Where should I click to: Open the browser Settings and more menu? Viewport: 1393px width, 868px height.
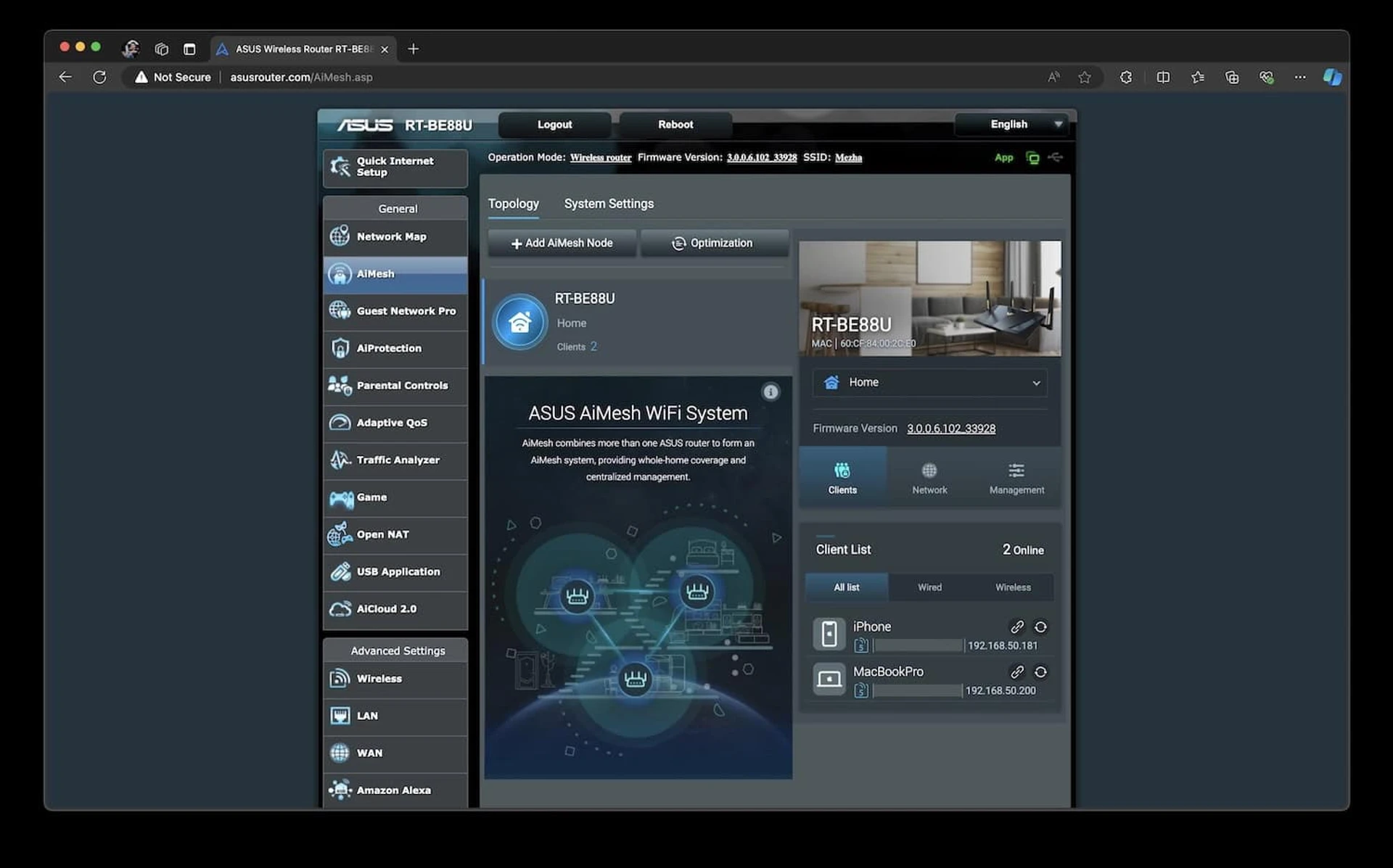[1299, 78]
